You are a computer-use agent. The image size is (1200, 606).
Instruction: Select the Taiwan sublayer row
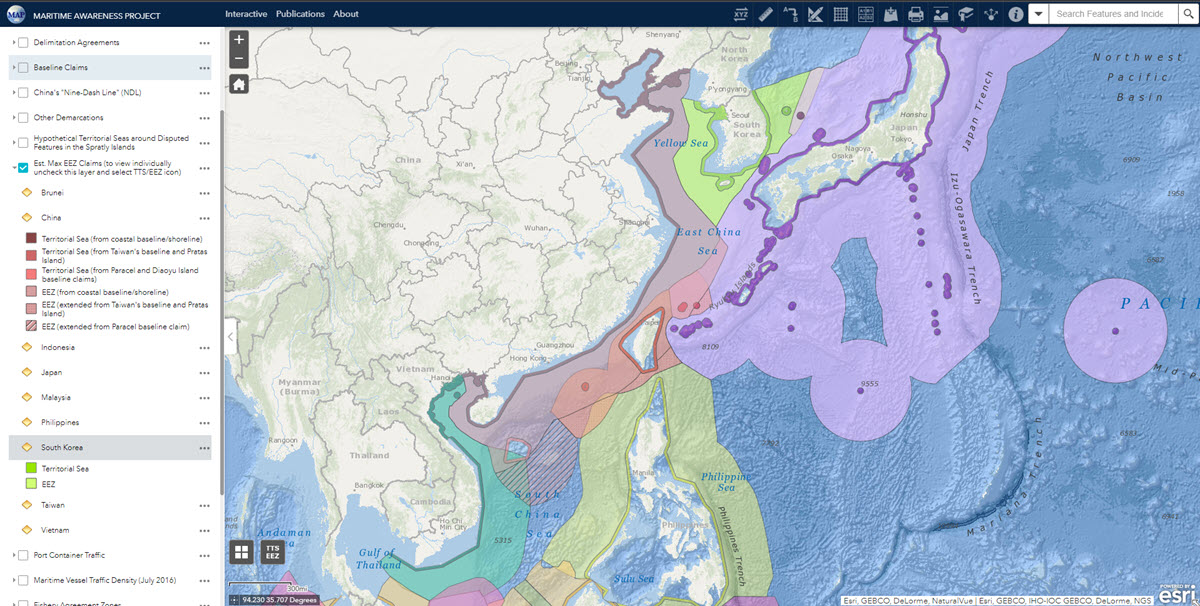(110, 505)
